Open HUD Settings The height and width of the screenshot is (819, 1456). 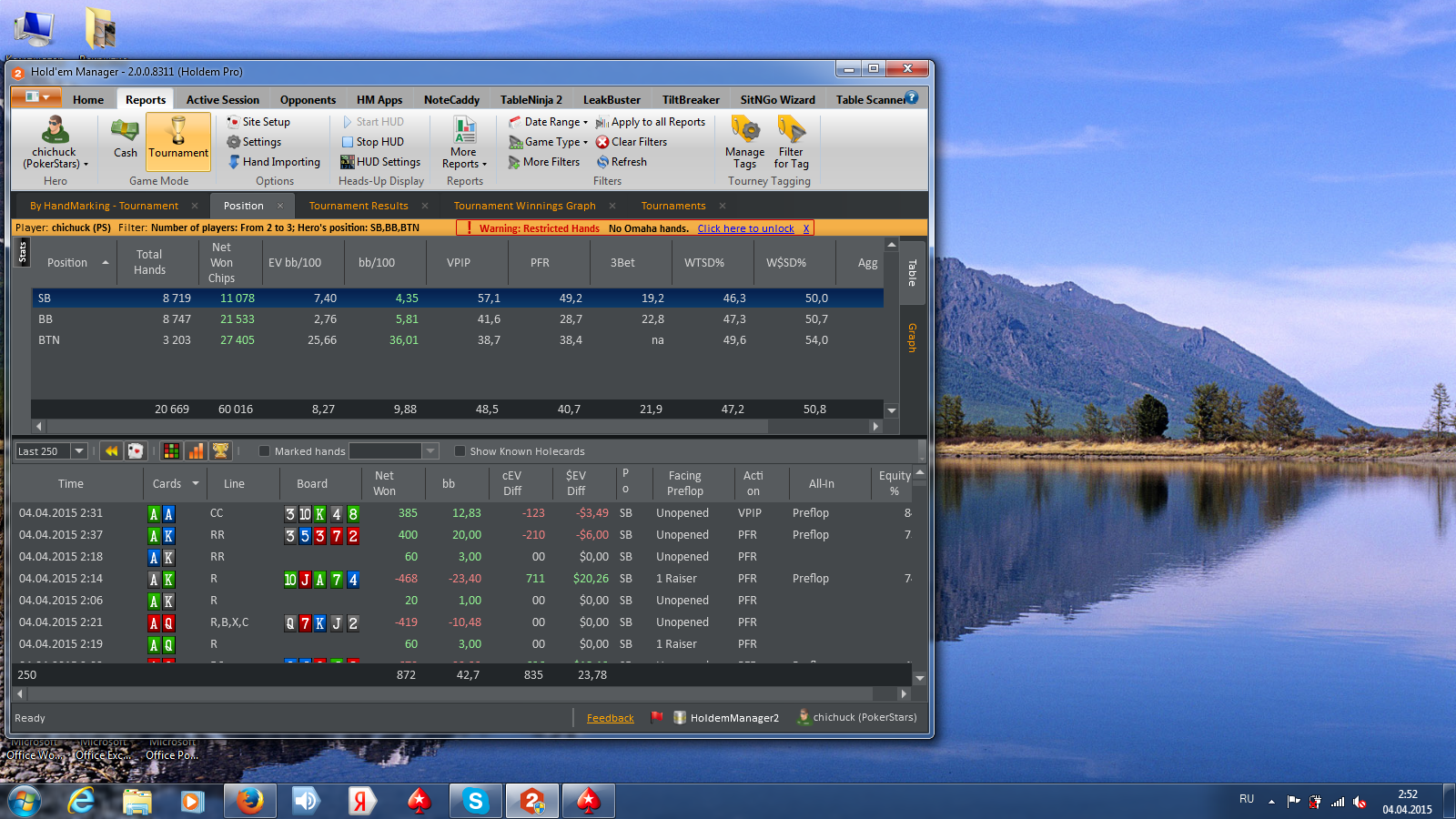380,162
